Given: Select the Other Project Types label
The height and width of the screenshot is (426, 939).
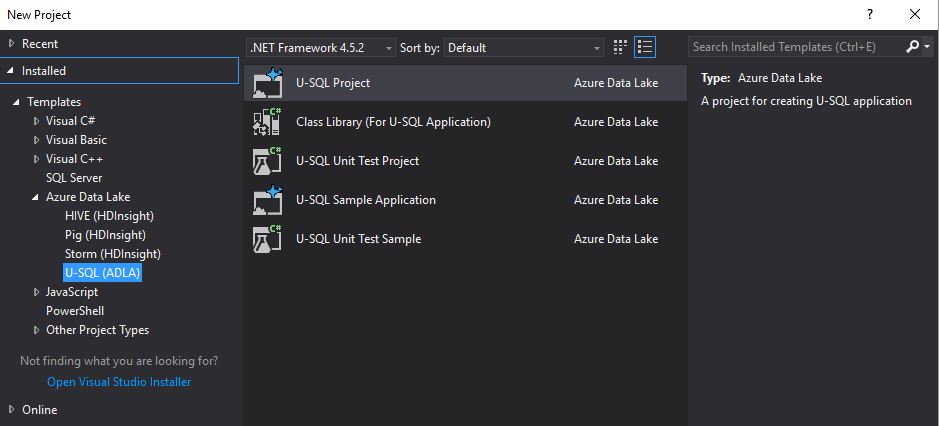Looking at the screenshot, I should coord(98,330).
